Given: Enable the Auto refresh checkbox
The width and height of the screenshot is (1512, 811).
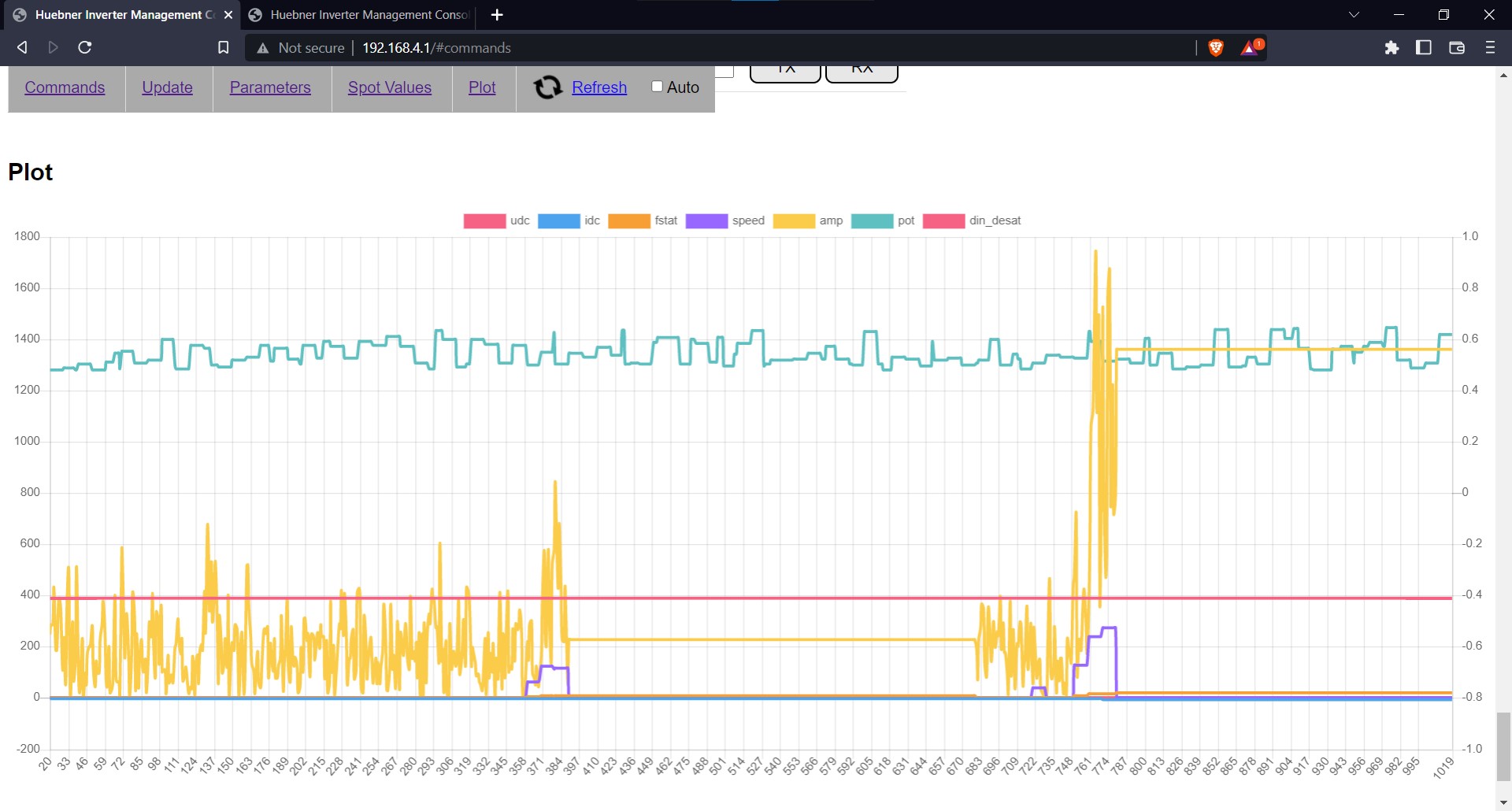Looking at the screenshot, I should point(657,87).
